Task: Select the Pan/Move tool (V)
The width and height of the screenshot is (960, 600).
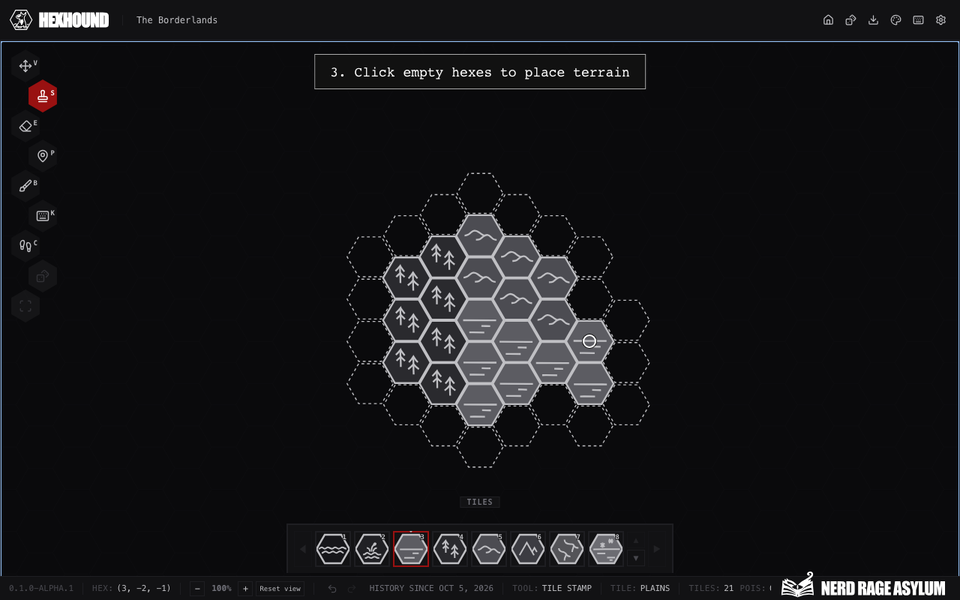Action: (x=26, y=66)
